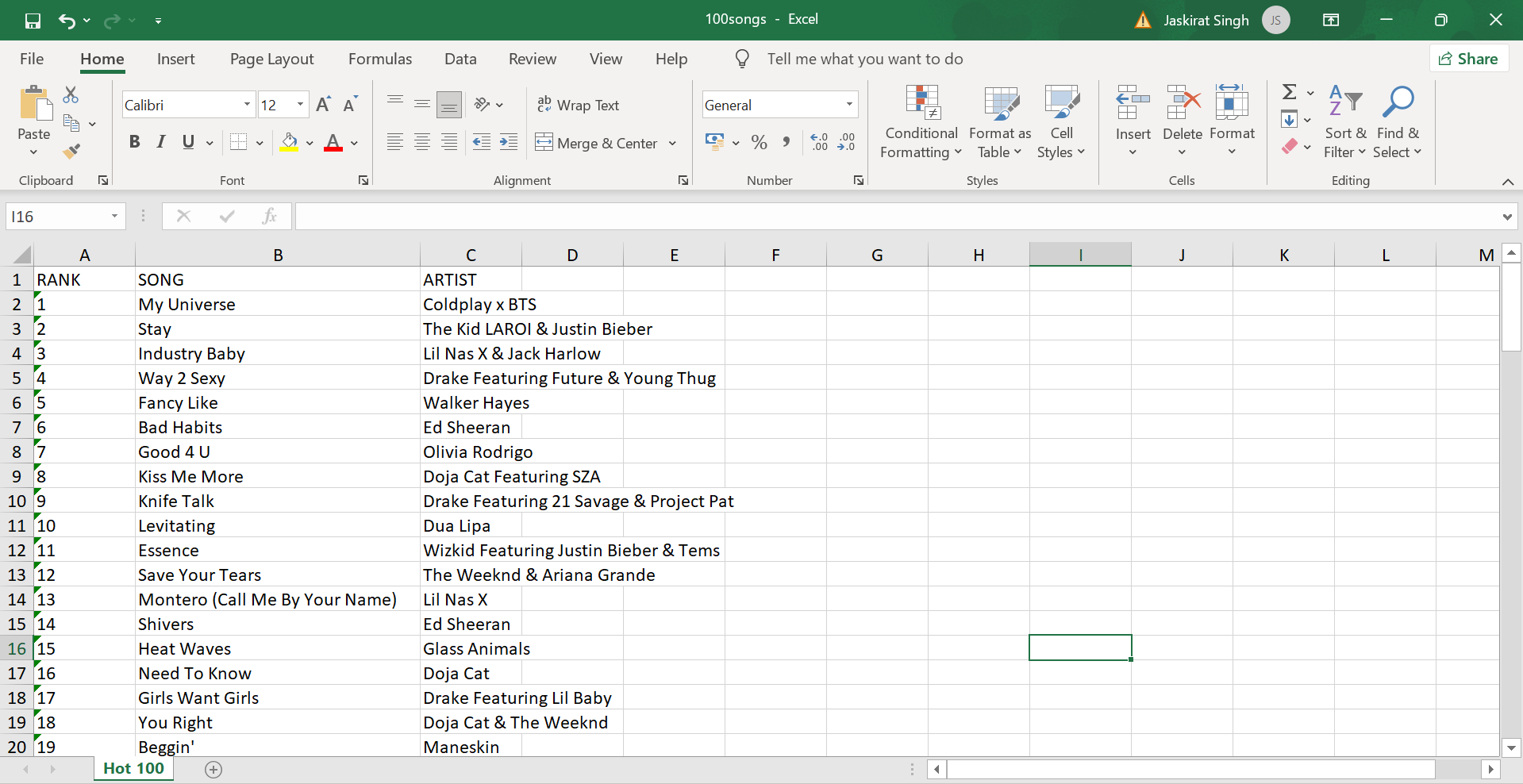
Task: Open font size 12 dropdown
Action: 300,105
